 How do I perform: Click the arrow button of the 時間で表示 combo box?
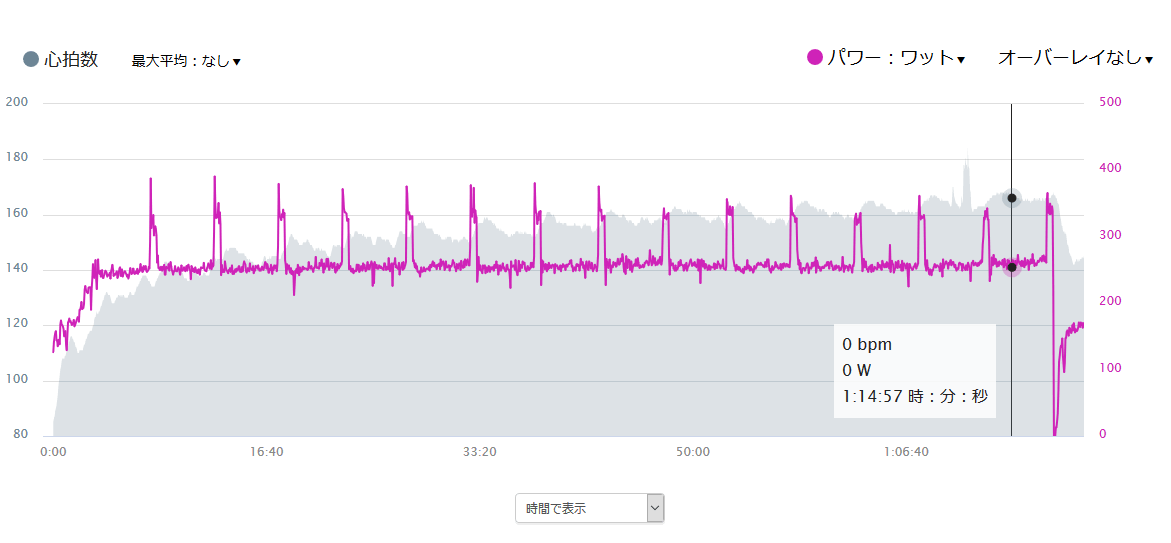pyautogui.click(x=655, y=508)
